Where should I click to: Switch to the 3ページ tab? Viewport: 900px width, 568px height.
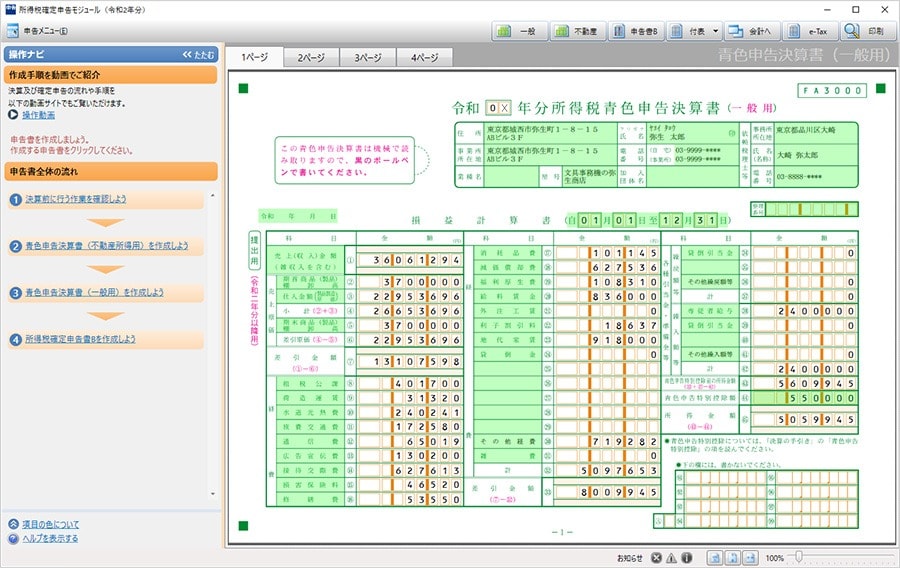[368, 57]
